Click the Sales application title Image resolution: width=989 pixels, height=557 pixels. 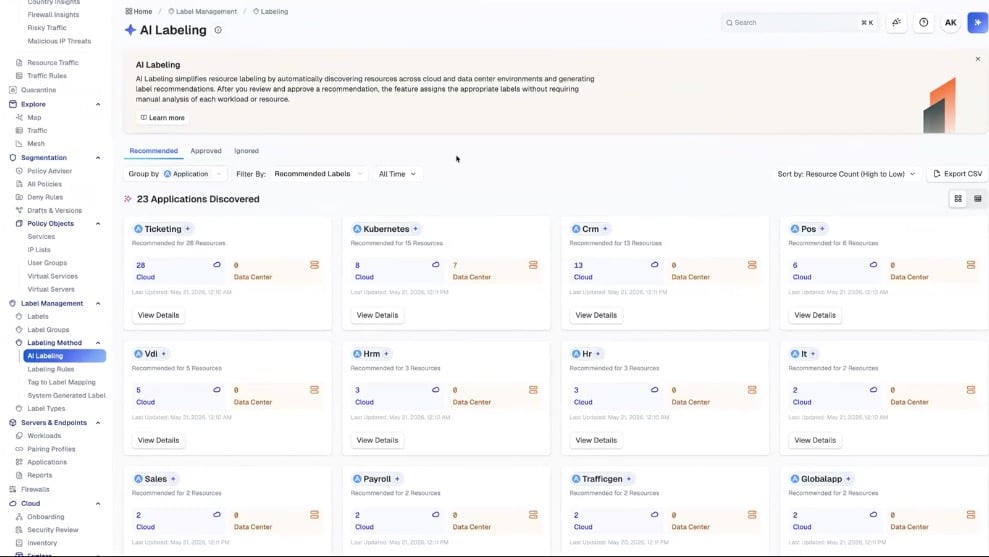[x=155, y=479]
